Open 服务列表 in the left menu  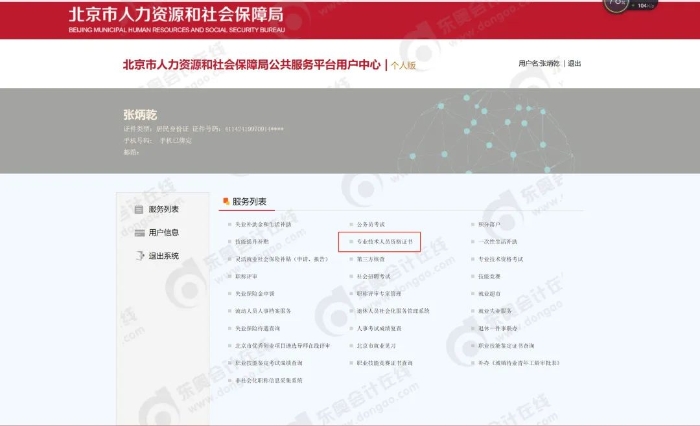tap(163, 209)
